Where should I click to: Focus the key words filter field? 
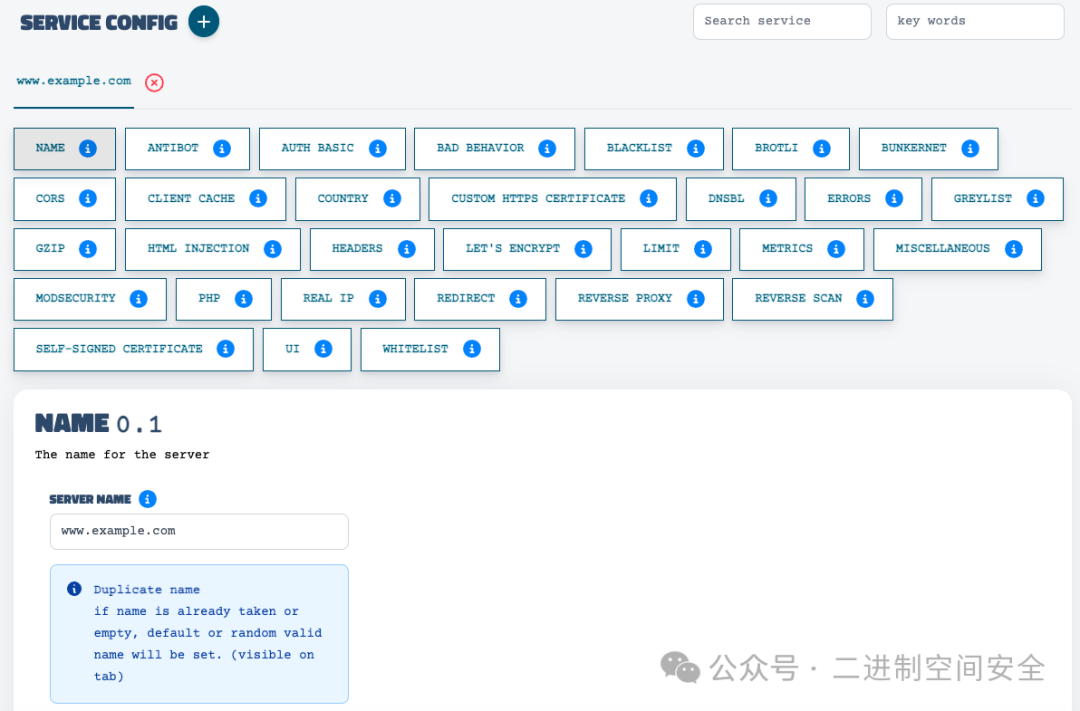974,21
